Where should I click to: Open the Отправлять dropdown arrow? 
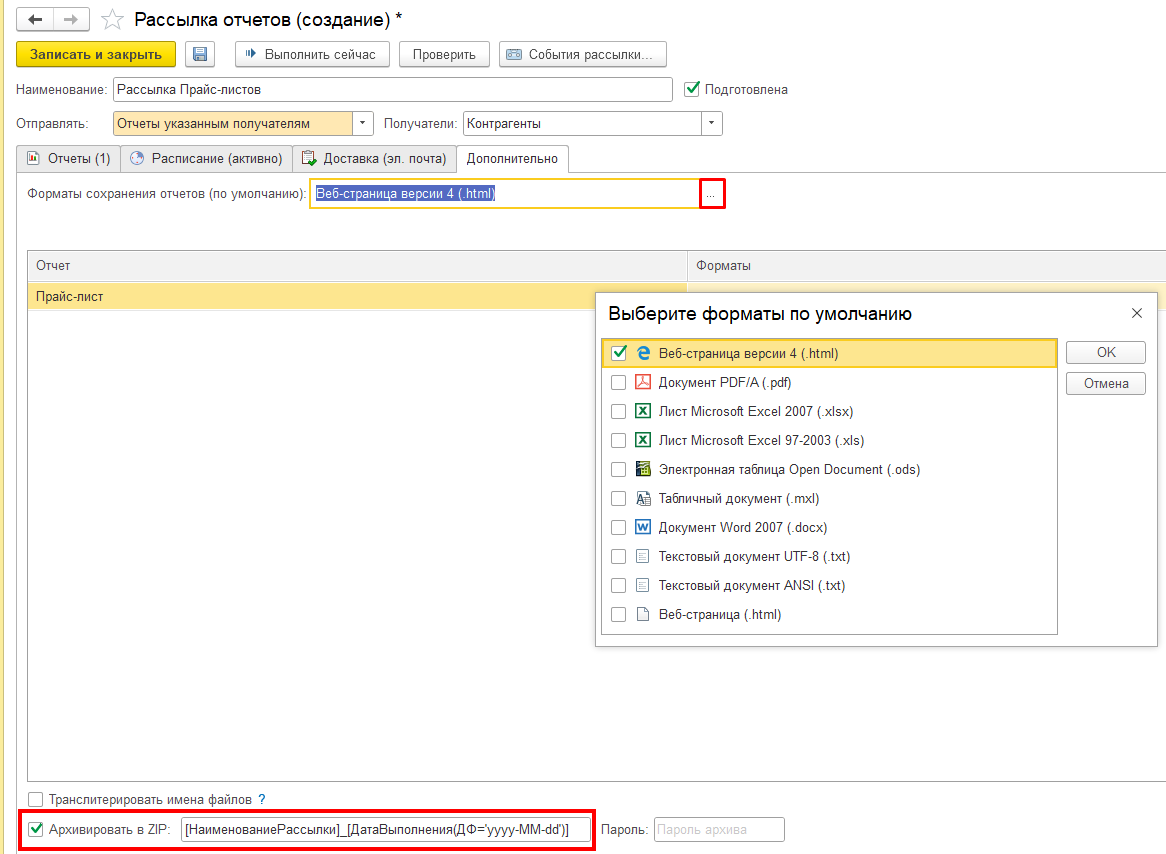click(x=362, y=123)
